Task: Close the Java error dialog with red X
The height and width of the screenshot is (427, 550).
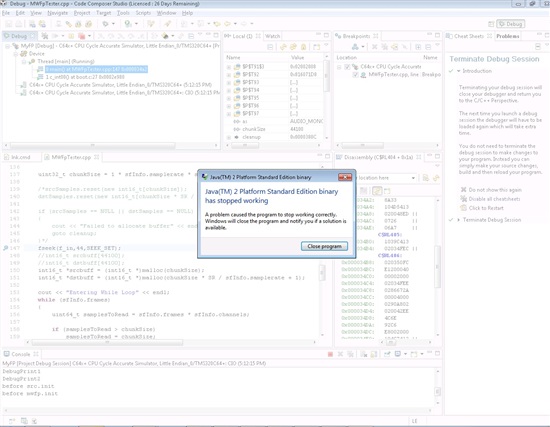Action: [345, 177]
